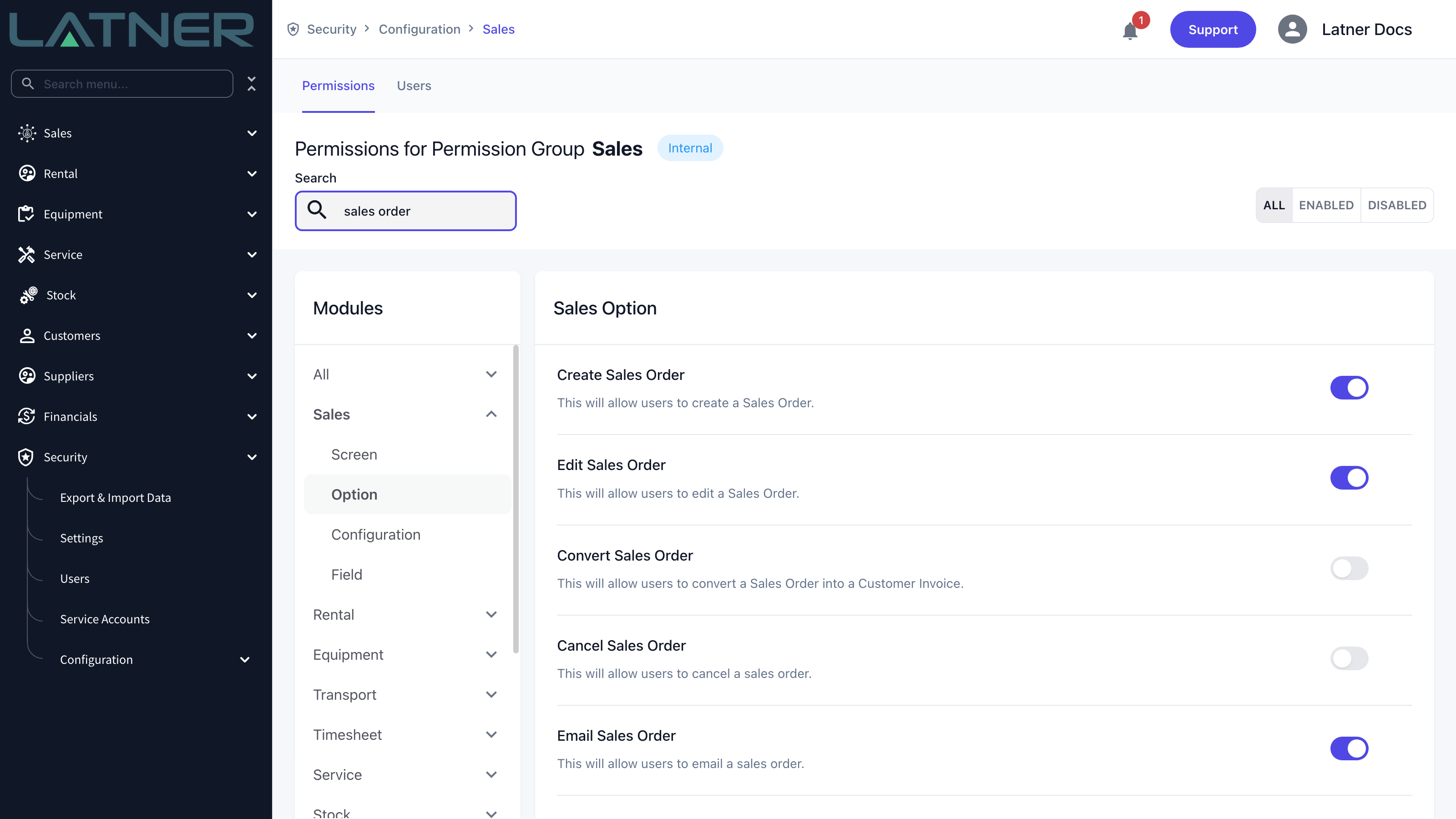Disable Email Sales Order permission
The height and width of the screenshot is (819, 1456).
1349,748
